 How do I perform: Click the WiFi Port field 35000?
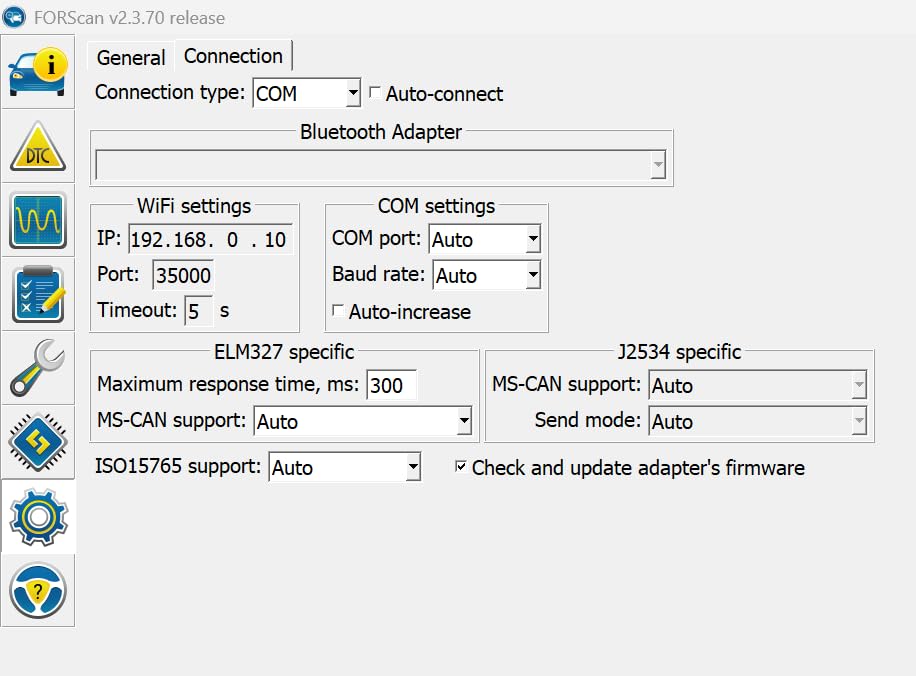(183, 275)
